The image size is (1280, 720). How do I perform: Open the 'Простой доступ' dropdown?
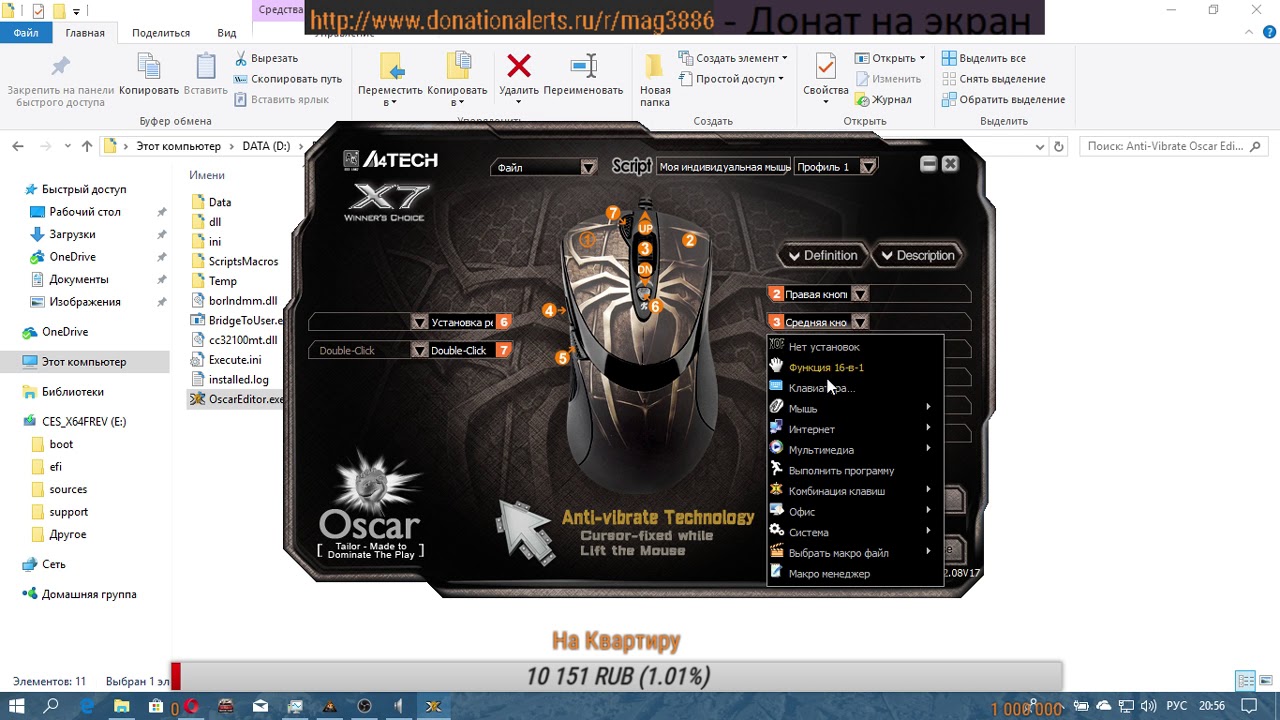tap(731, 79)
